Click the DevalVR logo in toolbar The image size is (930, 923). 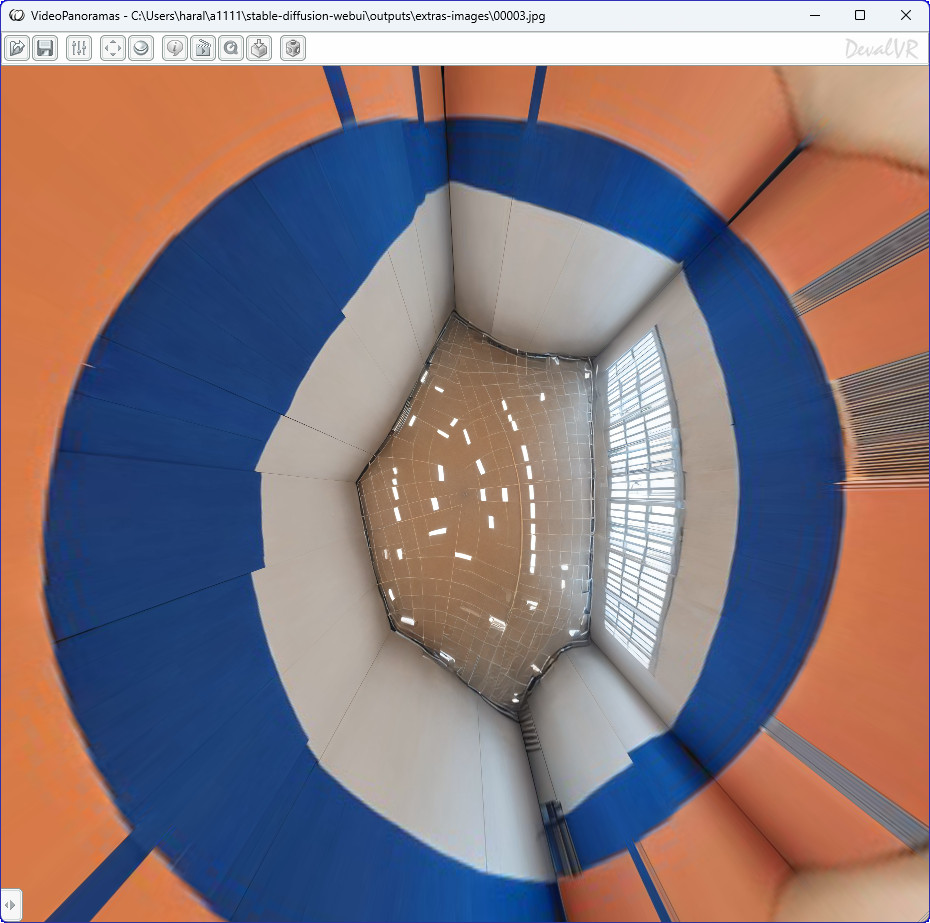880,49
